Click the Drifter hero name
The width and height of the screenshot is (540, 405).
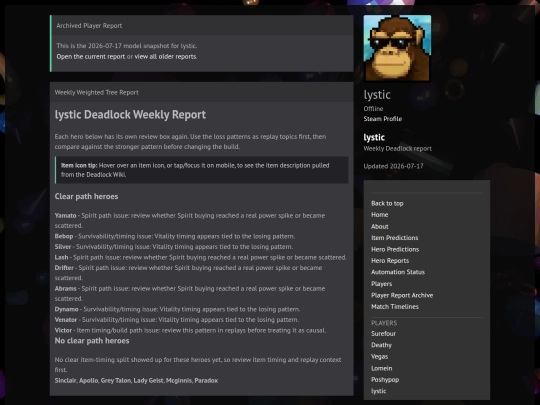[x=64, y=268]
